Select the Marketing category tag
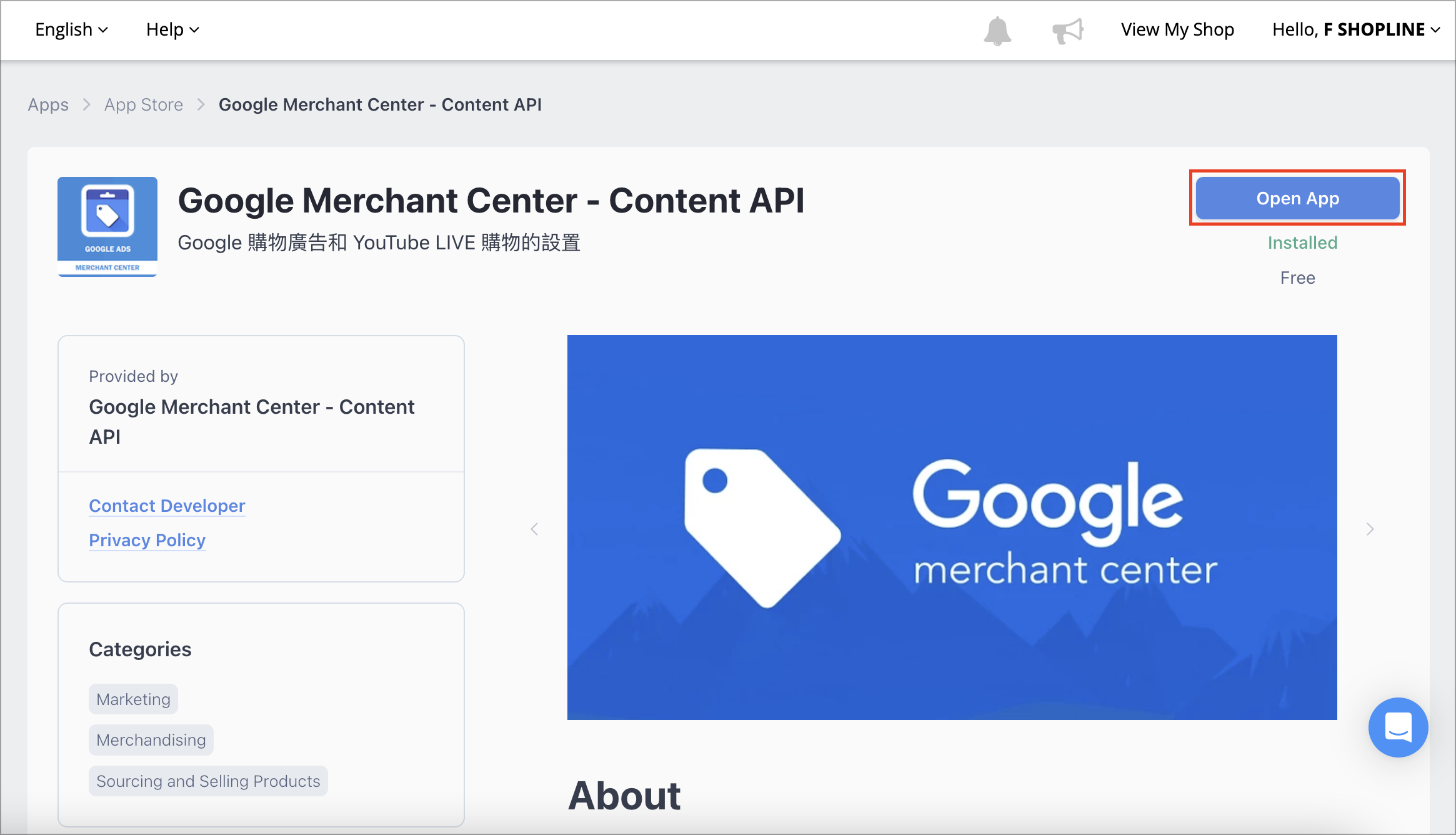The height and width of the screenshot is (835, 1456). 133,699
